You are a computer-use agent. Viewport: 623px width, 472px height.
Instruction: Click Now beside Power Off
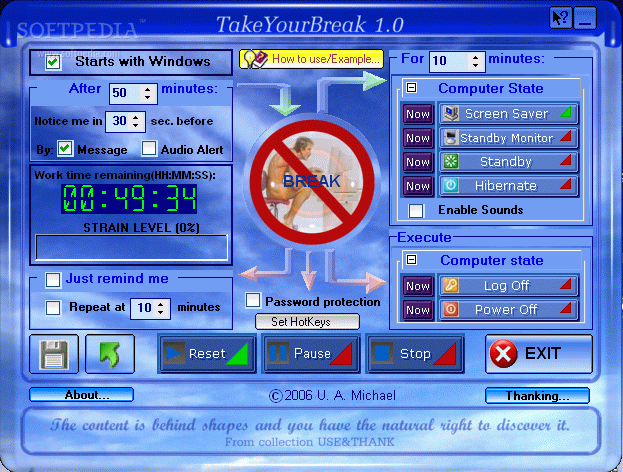[x=418, y=310]
